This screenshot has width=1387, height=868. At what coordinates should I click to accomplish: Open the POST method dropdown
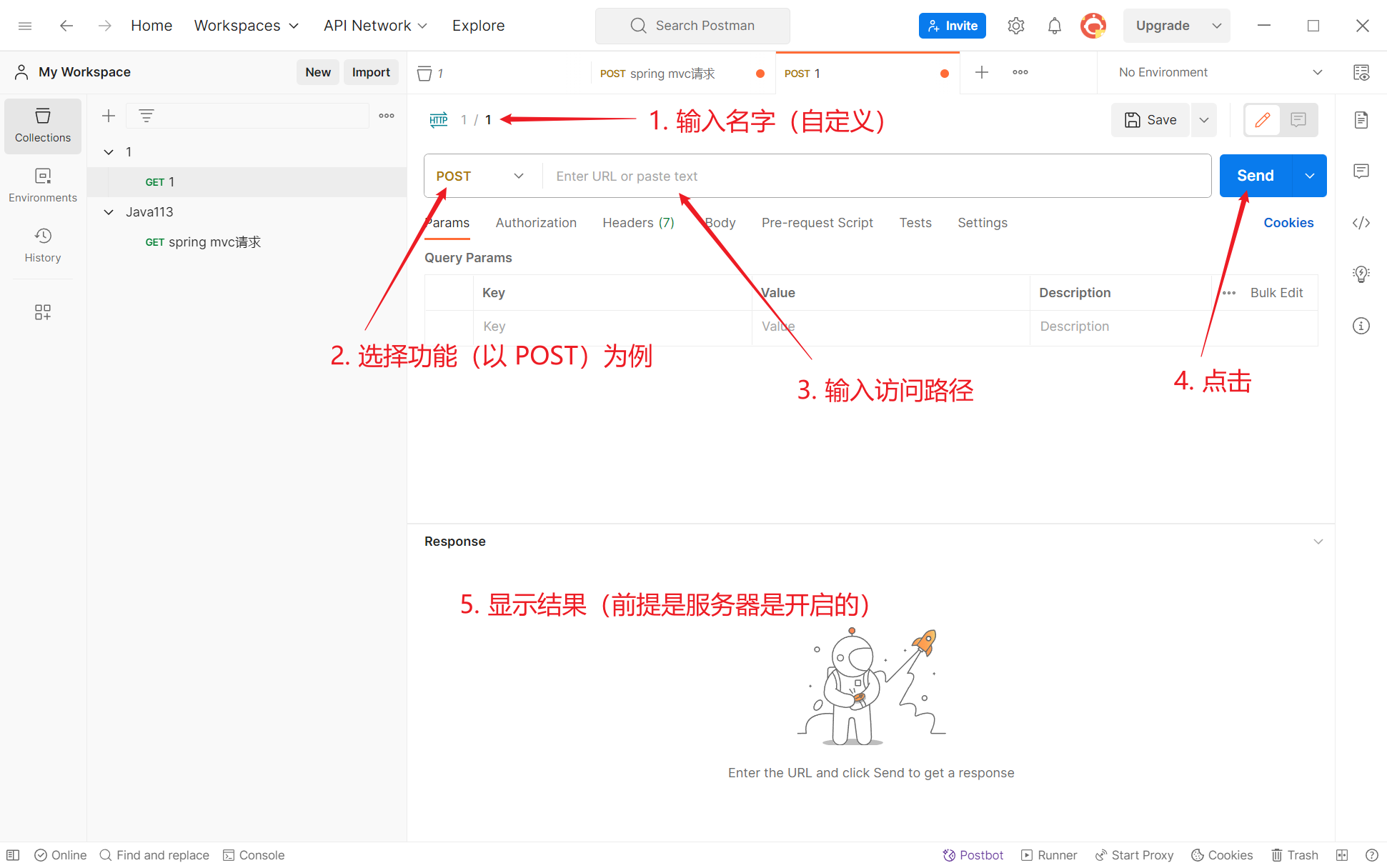pyautogui.click(x=480, y=176)
